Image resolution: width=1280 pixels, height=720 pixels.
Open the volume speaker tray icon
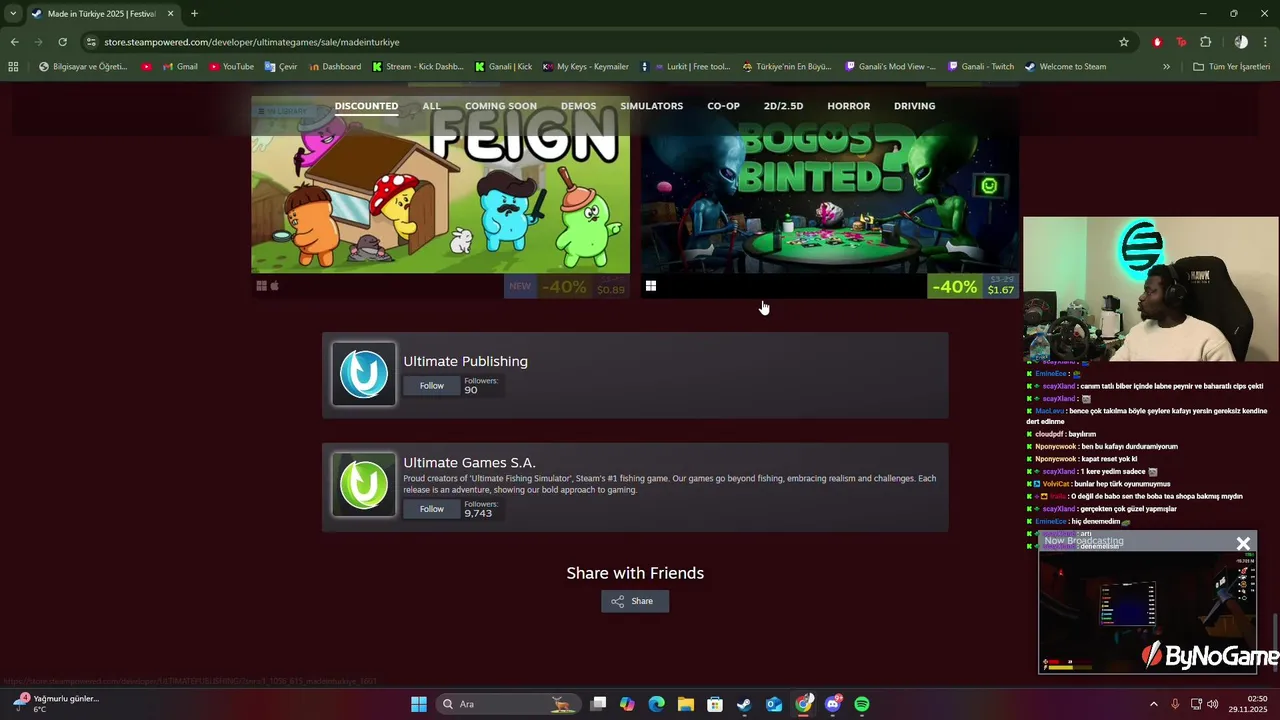point(1213,704)
